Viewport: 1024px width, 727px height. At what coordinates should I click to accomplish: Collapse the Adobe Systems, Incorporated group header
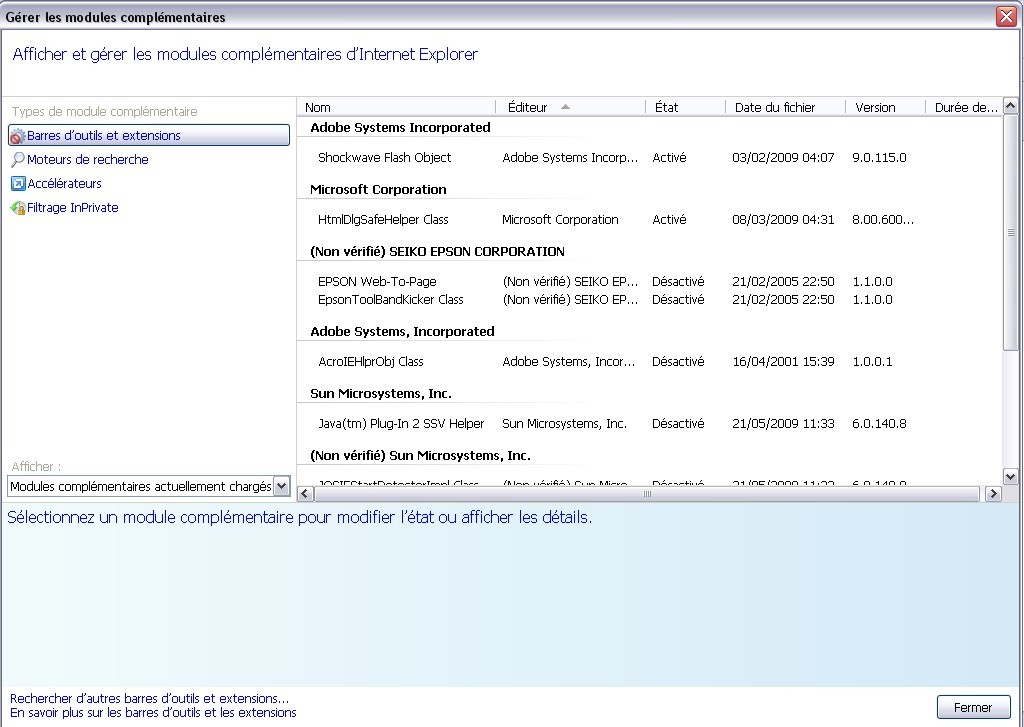coord(402,331)
